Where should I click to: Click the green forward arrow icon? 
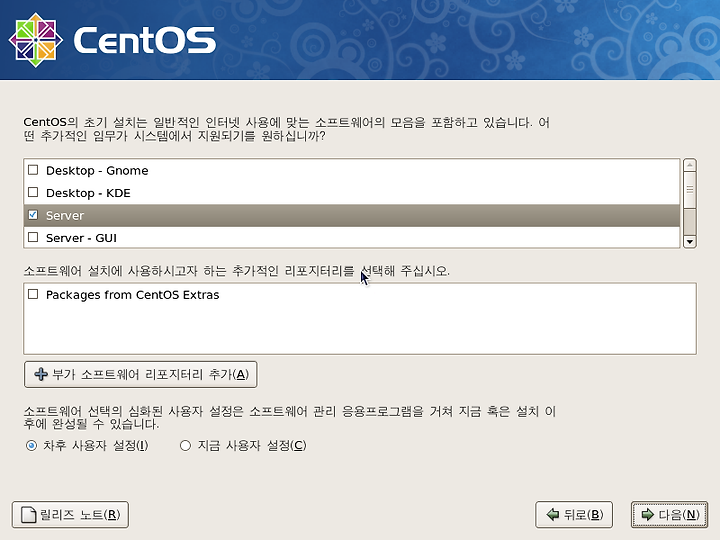[x=647, y=514]
